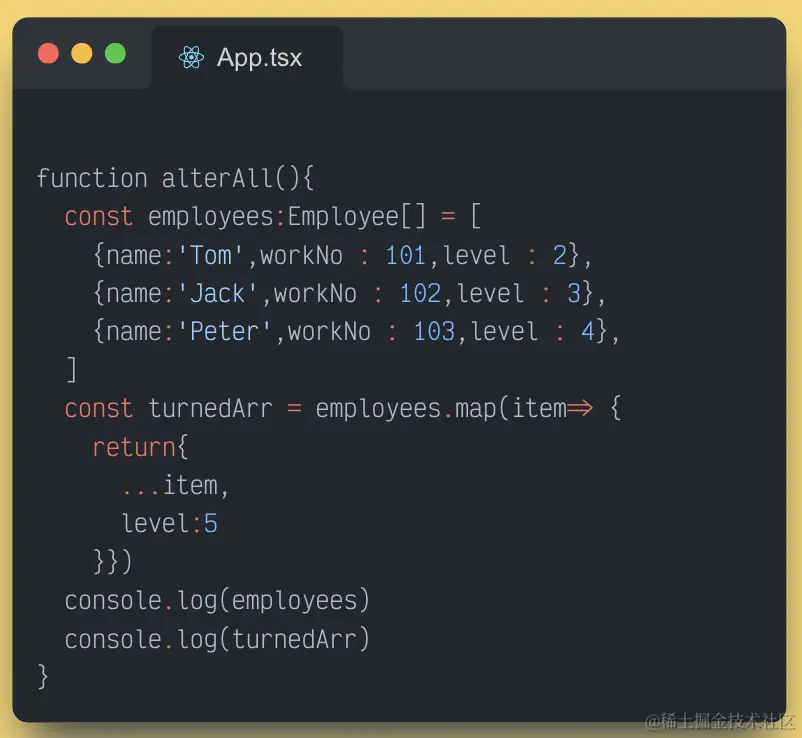Click the 'Tom' string value
802x738 pixels.
(210, 255)
